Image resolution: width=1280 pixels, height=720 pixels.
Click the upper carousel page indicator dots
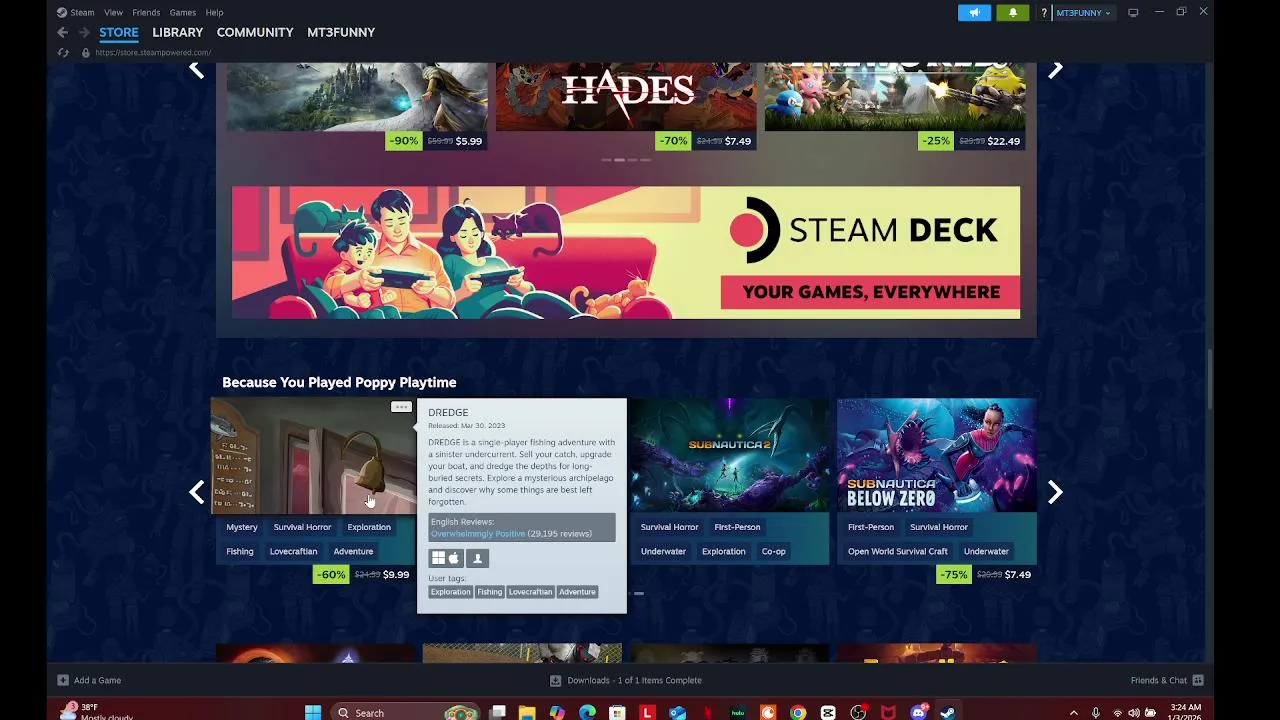pos(626,160)
